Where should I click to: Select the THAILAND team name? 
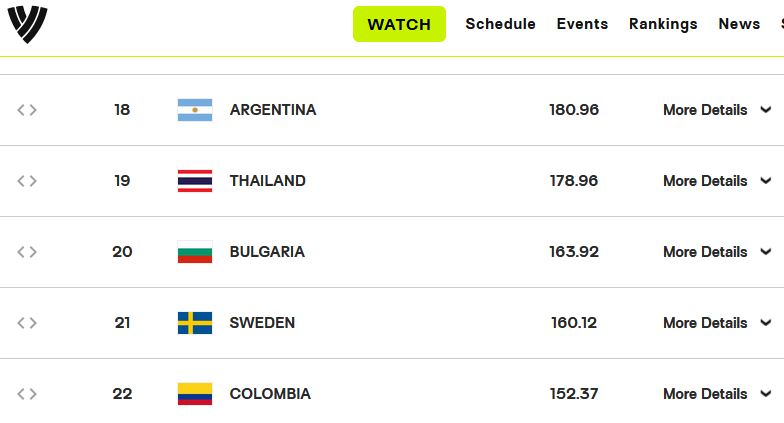[x=268, y=181]
